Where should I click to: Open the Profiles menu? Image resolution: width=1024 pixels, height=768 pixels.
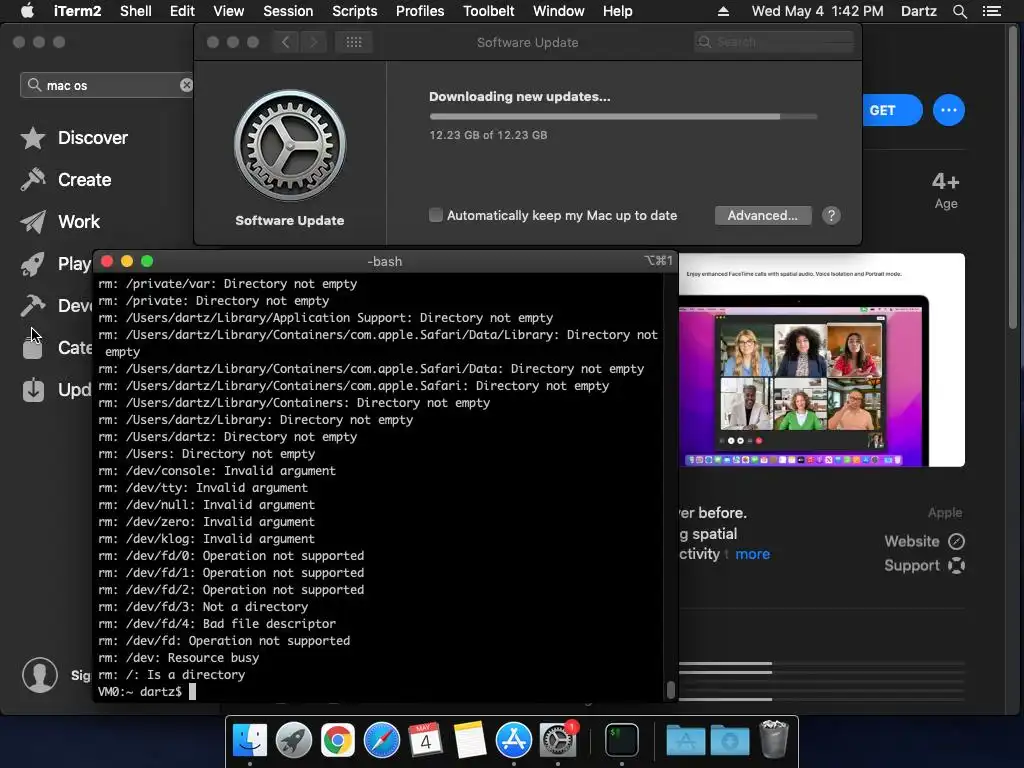[420, 11]
